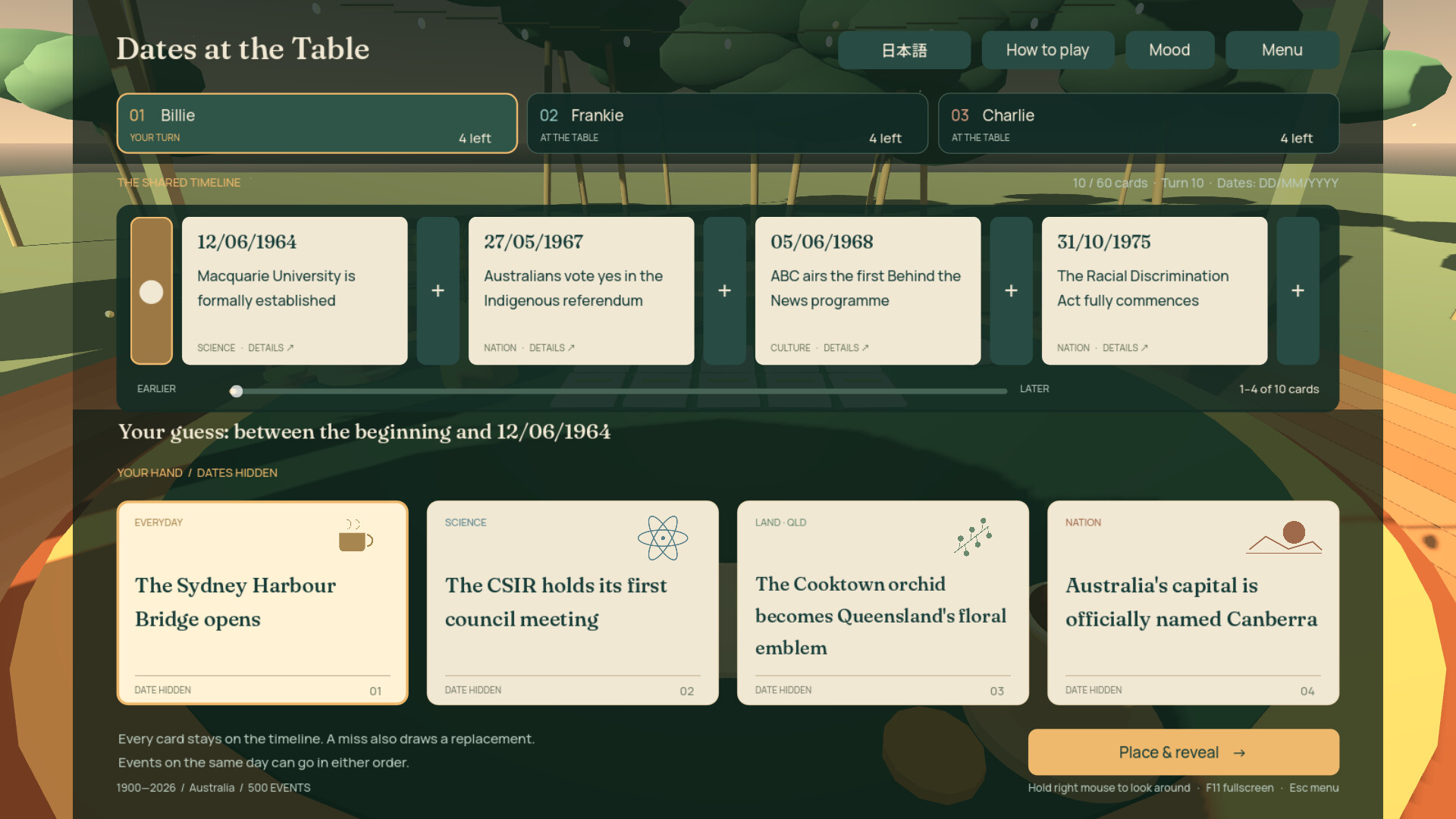Screen dimensions: 1456x819
Task: Click the orchid branch icon on Cooktown card
Action: (974, 537)
